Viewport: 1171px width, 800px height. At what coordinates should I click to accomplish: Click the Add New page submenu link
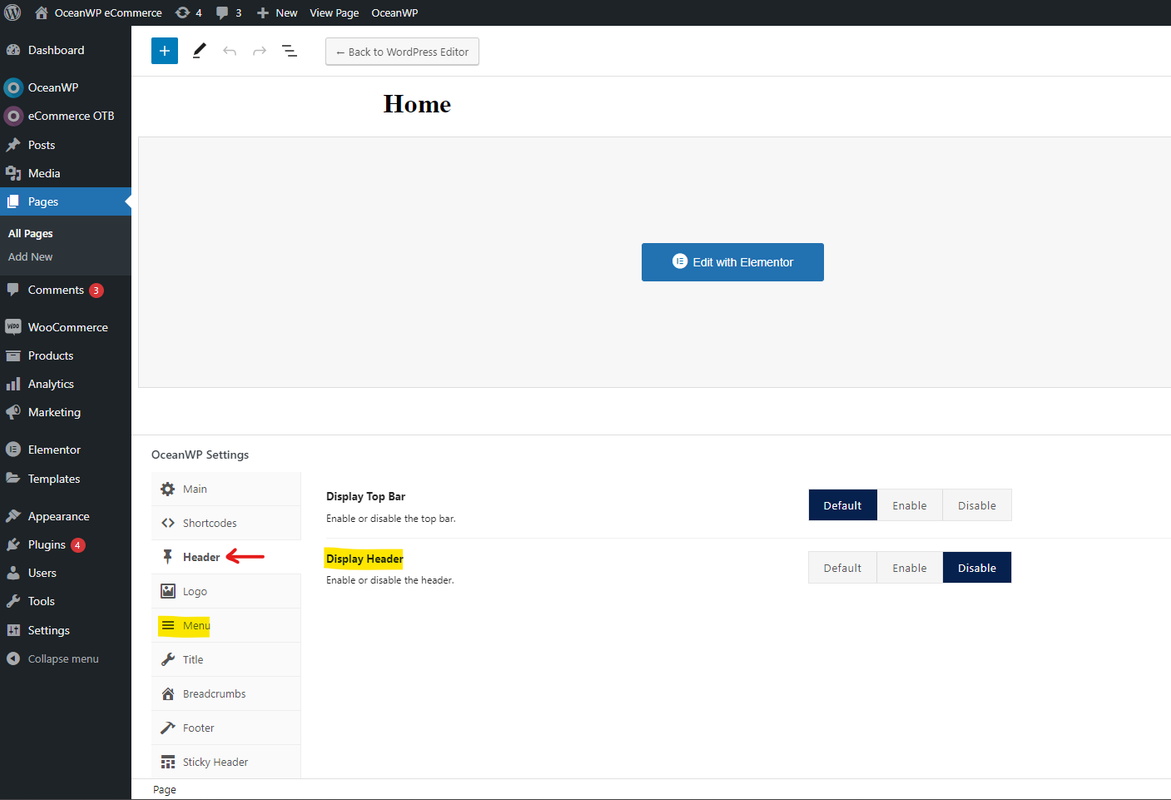click(x=31, y=256)
